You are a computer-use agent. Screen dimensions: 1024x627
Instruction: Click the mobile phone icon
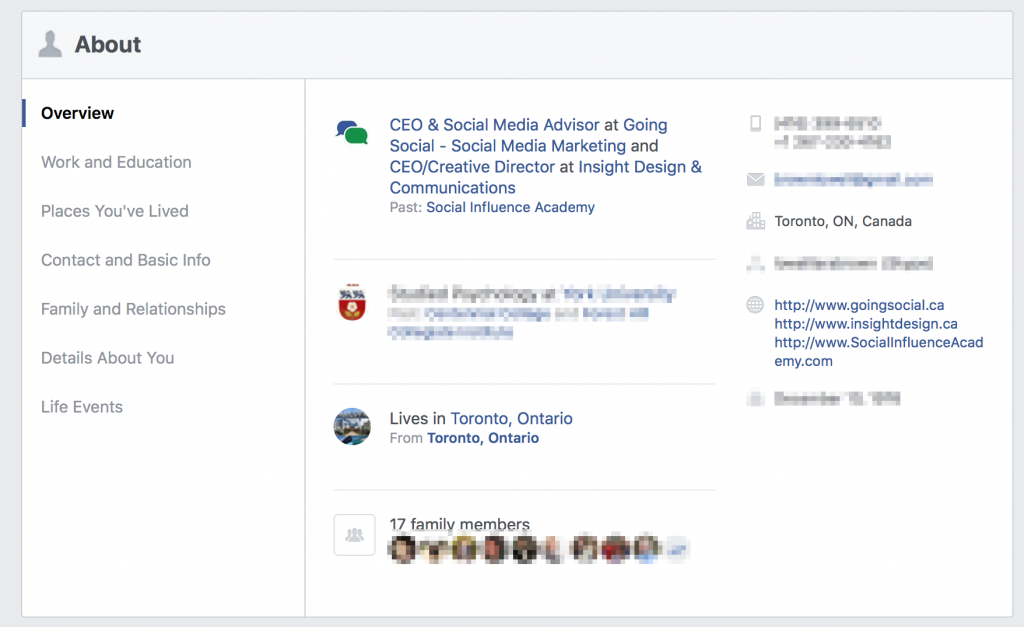[x=756, y=123]
